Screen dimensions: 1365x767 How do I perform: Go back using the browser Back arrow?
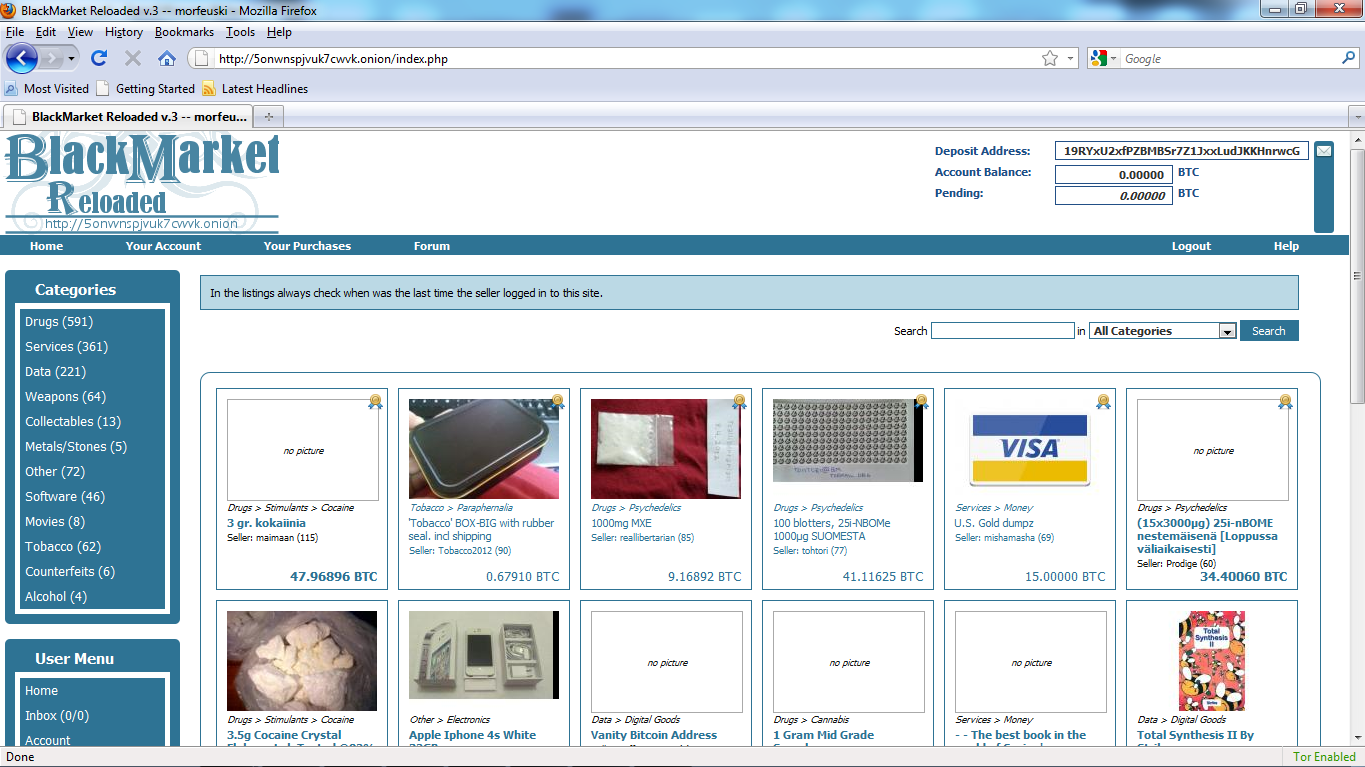(x=22, y=58)
